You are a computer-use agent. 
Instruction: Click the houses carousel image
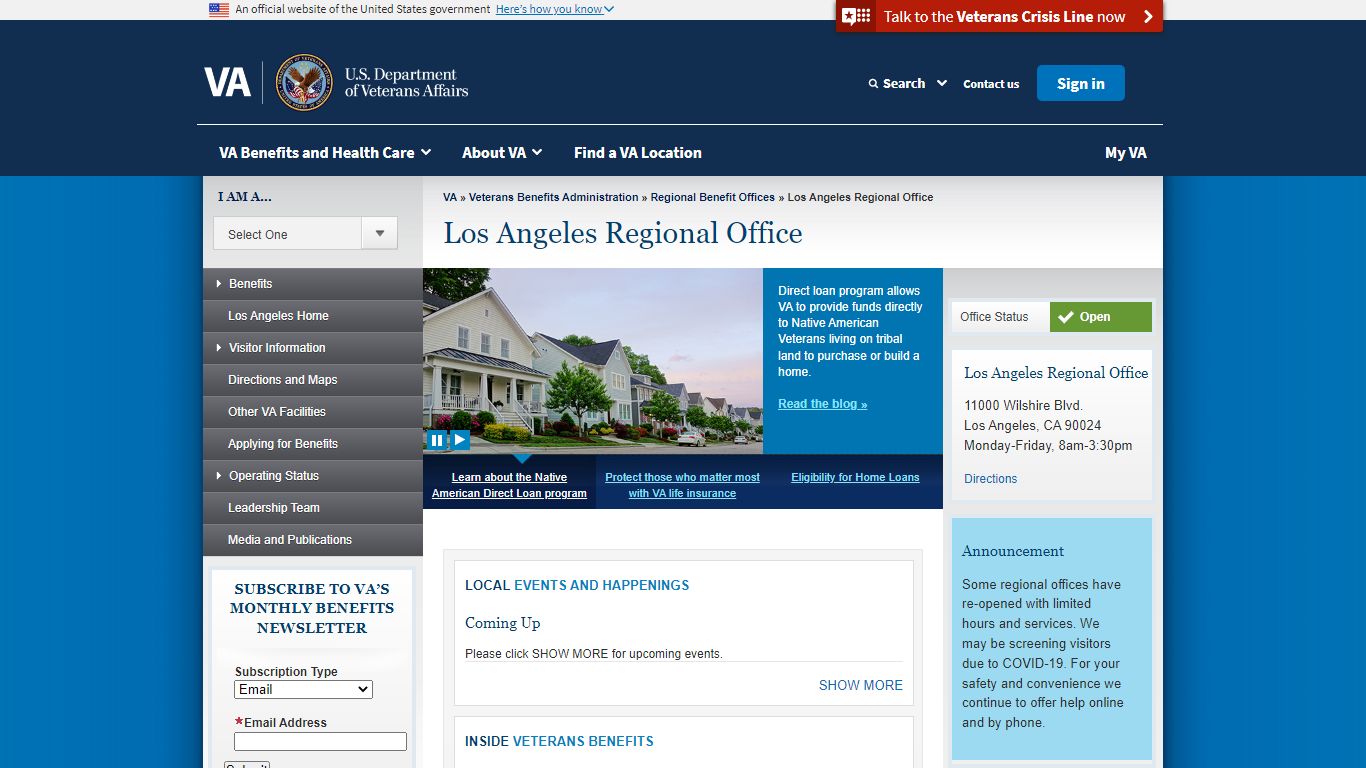[x=593, y=361]
